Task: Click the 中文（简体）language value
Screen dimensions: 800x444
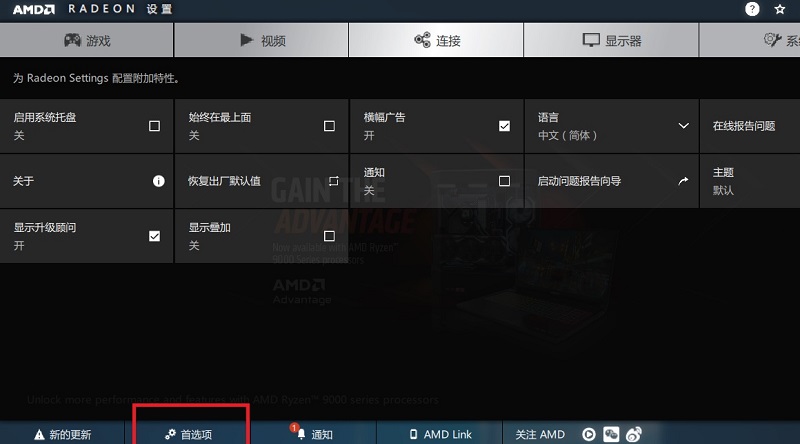Action: point(567,135)
